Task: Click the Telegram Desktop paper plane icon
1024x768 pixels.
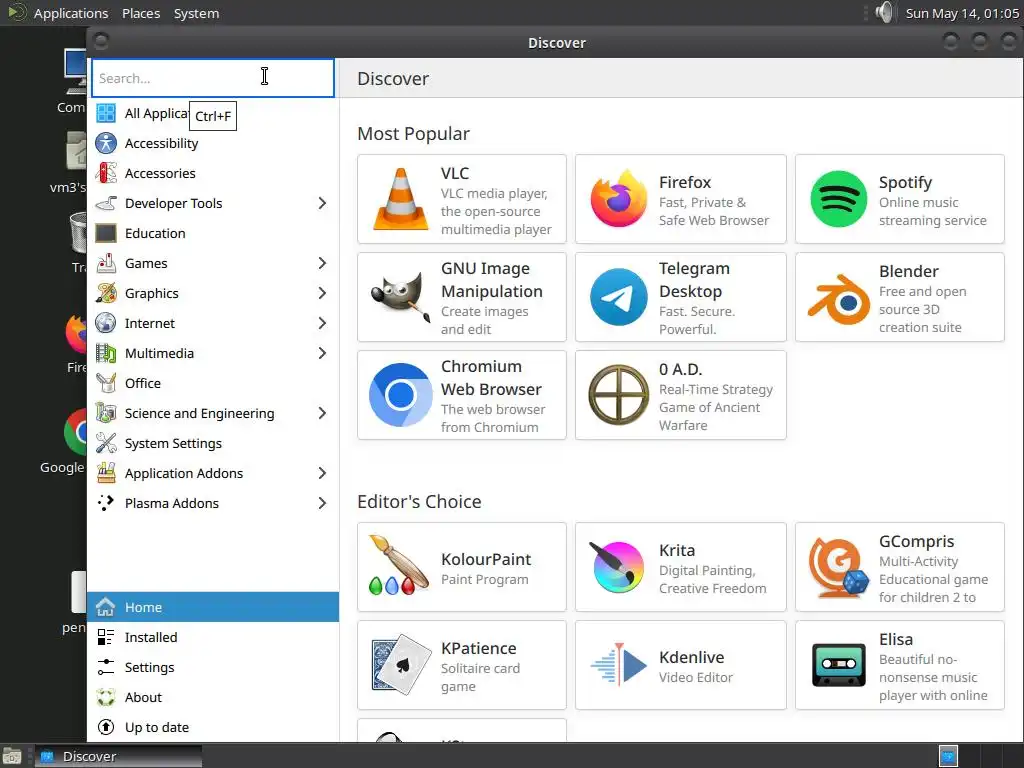Action: click(618, 297)
